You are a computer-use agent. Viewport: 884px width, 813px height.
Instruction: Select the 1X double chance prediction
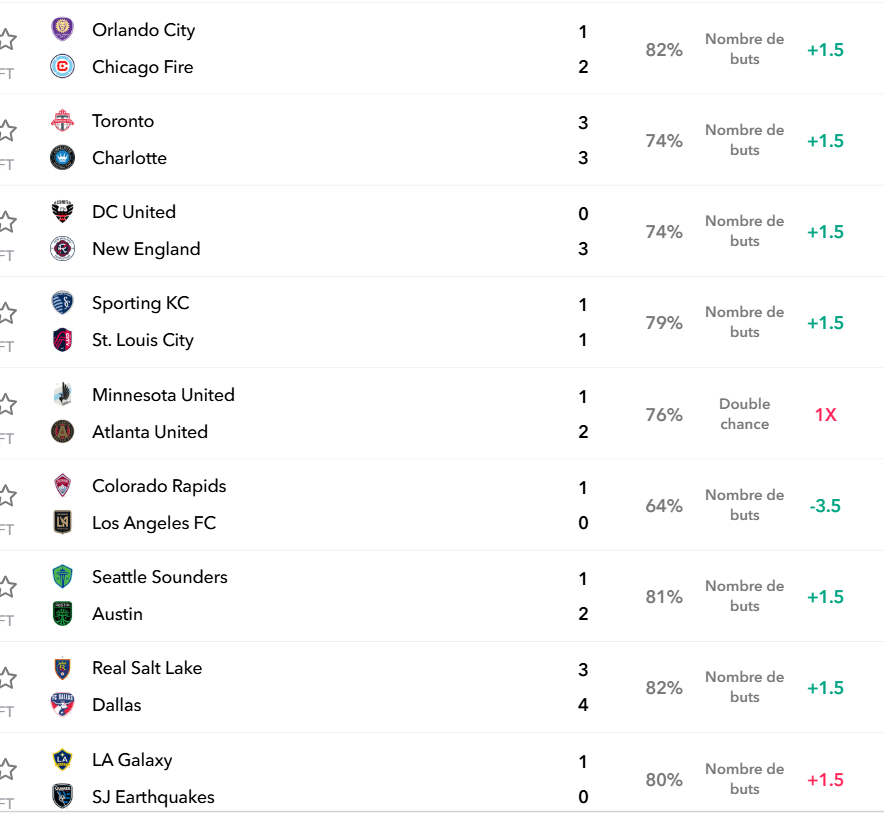pos(825,415)
